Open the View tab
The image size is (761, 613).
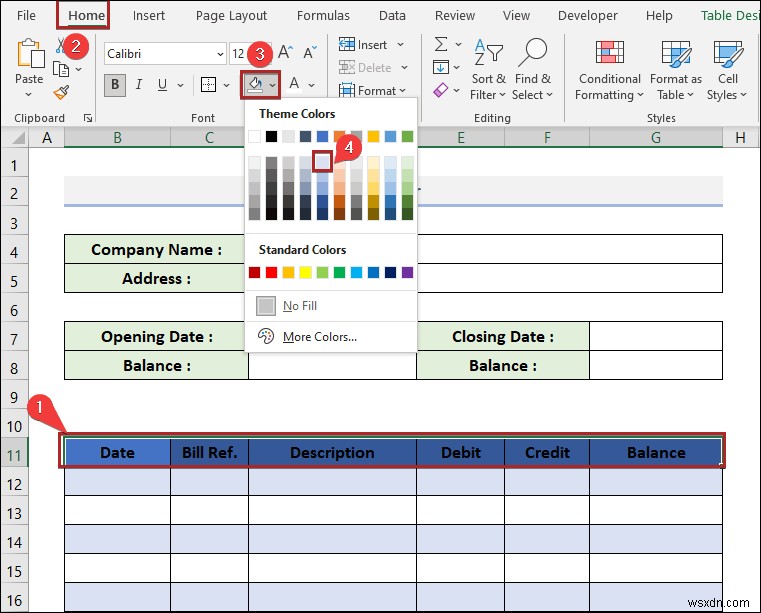pyautogui.click(x=516, y=16)
